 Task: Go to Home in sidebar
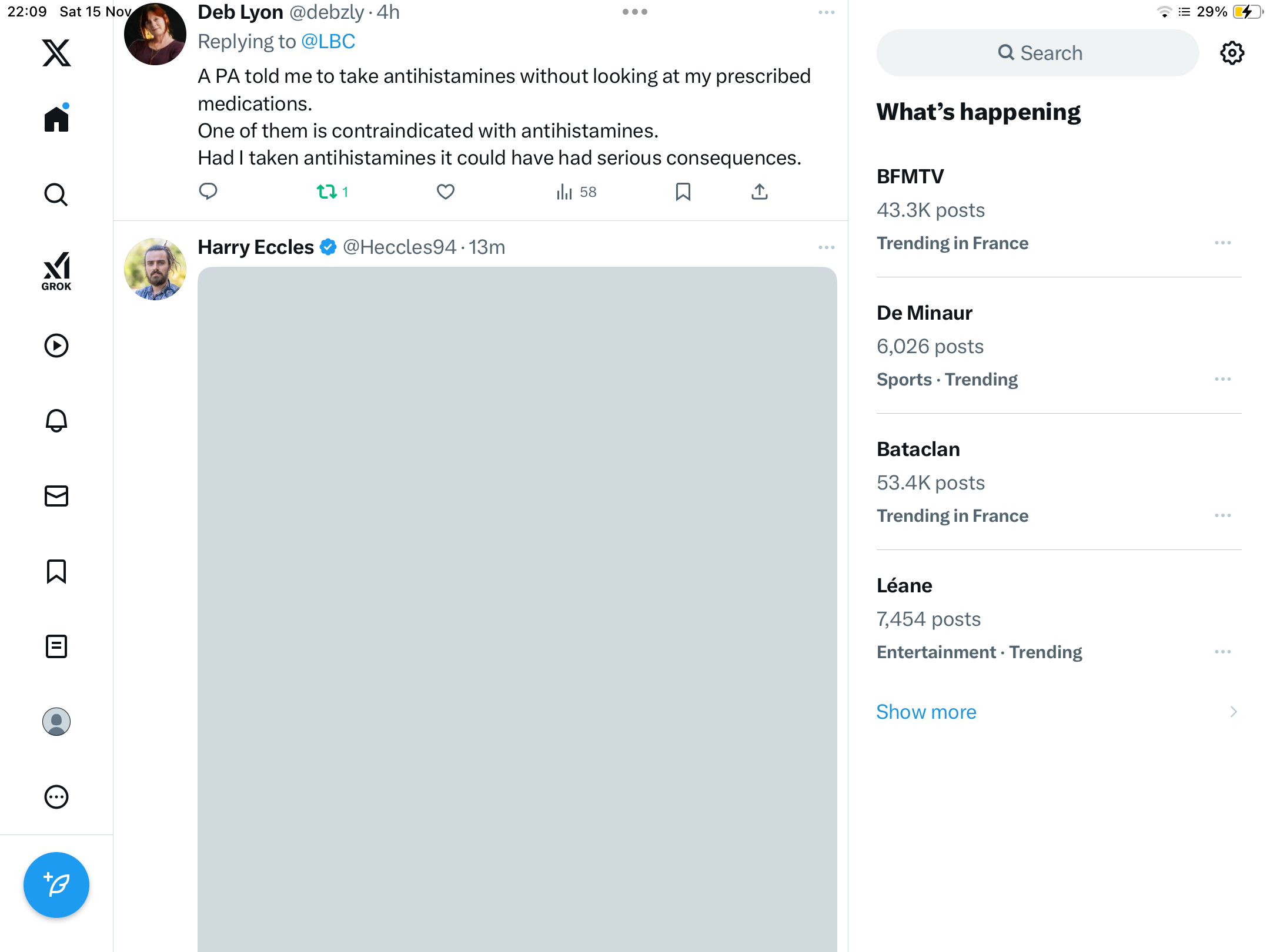click(x=56, y=119)
